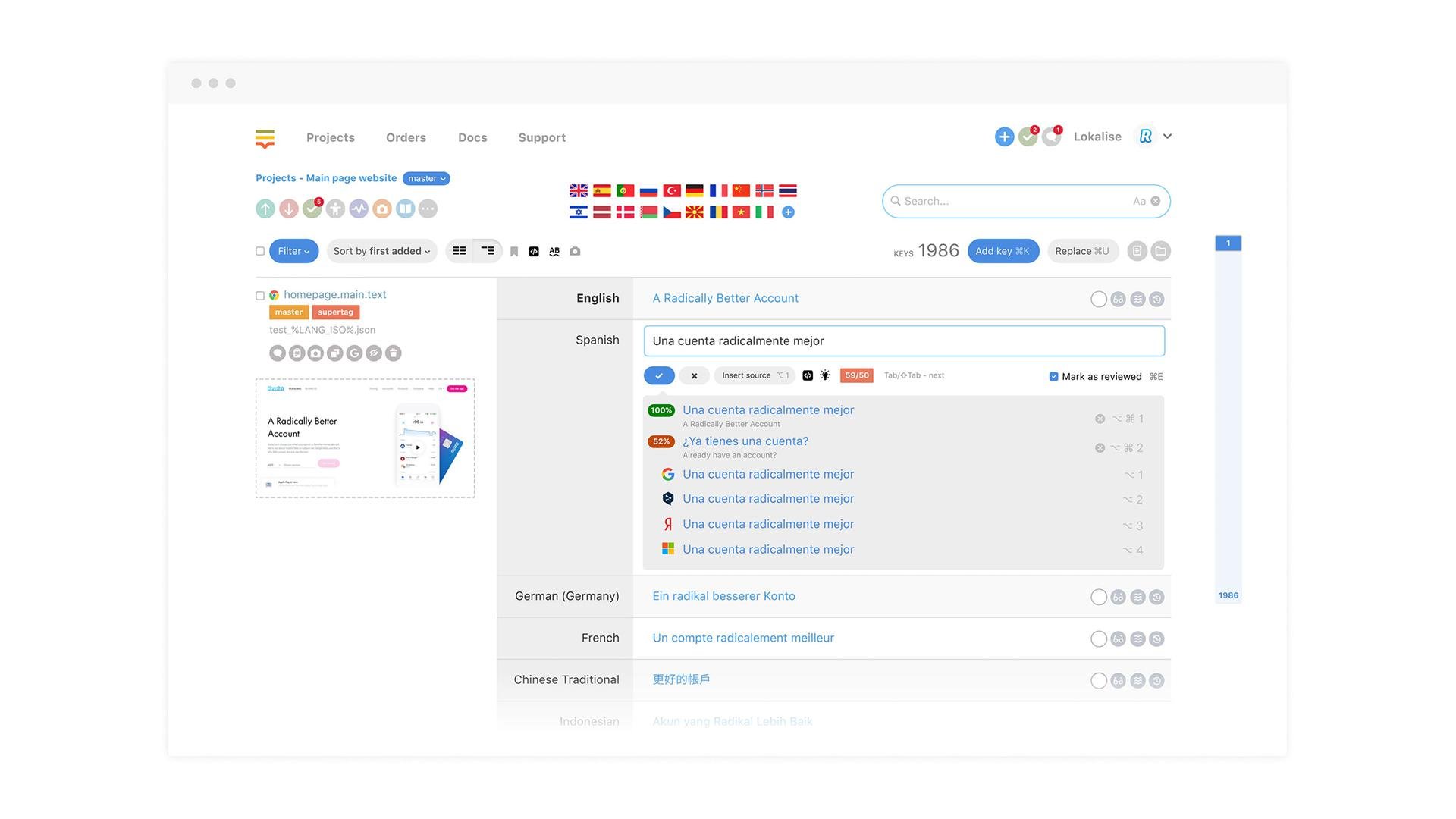Click the AB spellcheck icon in toolbar
The image size is (1456, 819).
[554, 251]
